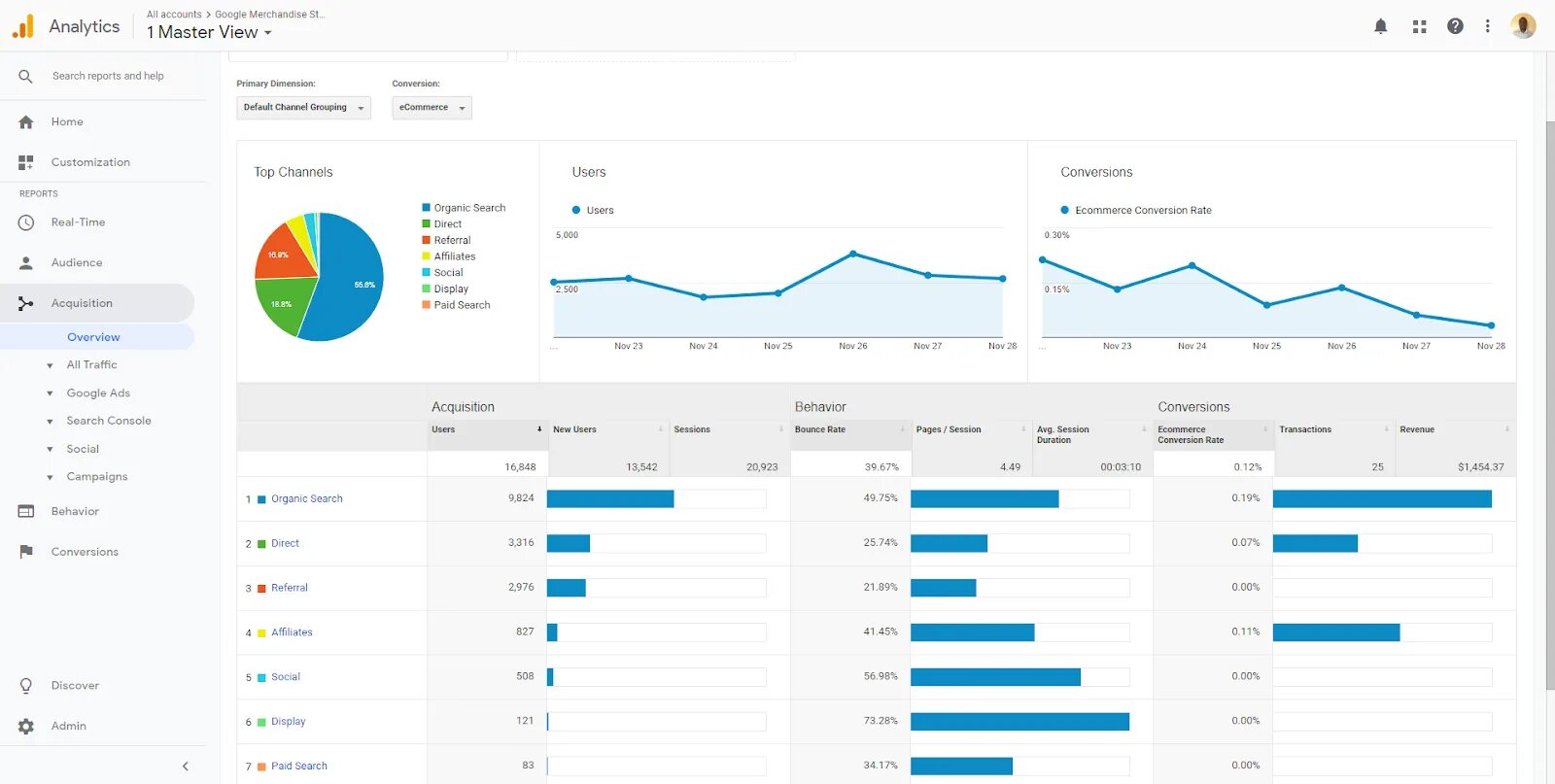Click the Users column sort arrow icon
This screenshot has width=1555, height=784.
tap(539, 429)
